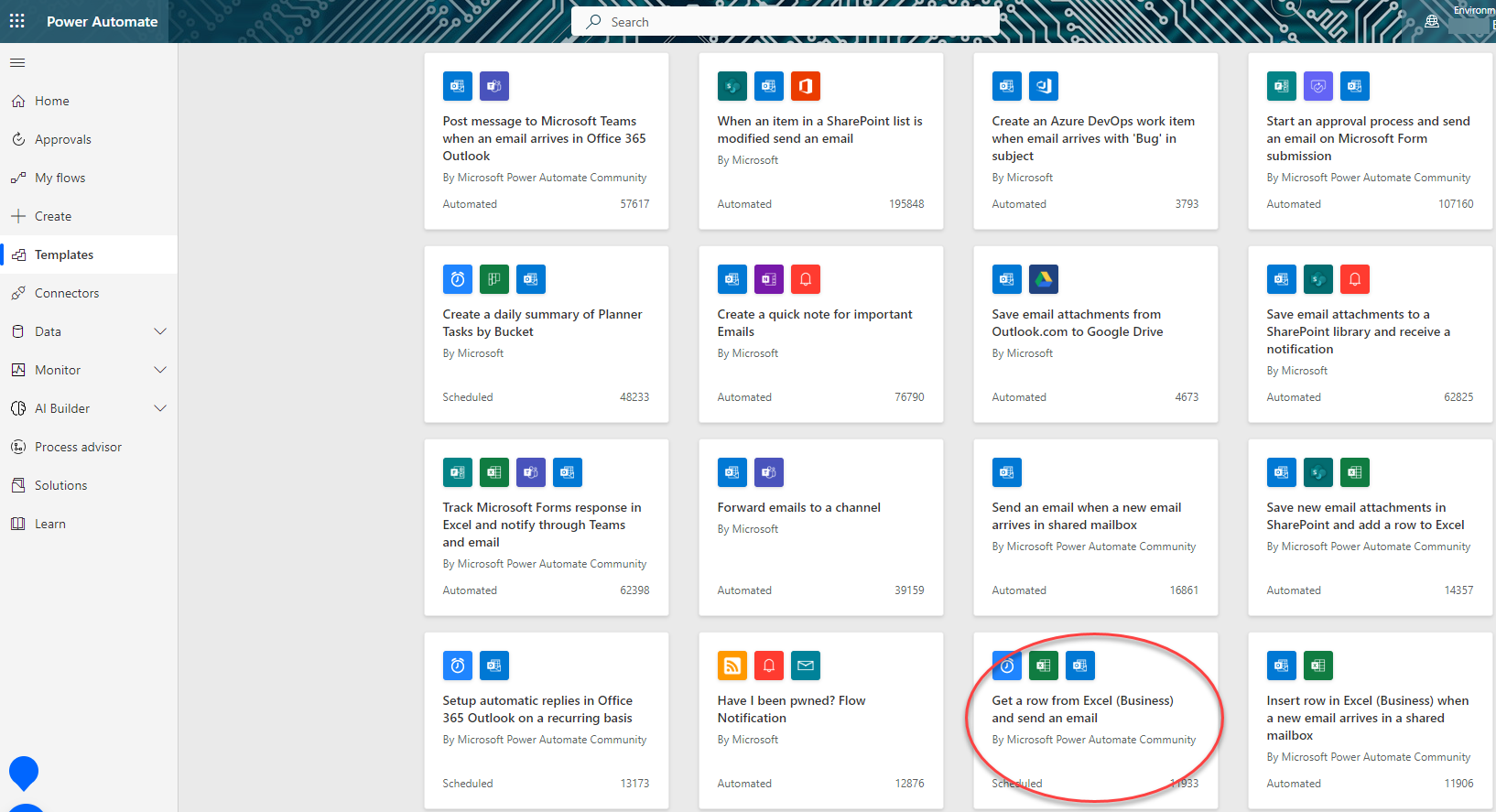Image resolution: width=1496 pixels, height=812 pixels.
Task: Click Forms icon on Track Microsoft Forms response card
Action: click(x=458, y=472)
